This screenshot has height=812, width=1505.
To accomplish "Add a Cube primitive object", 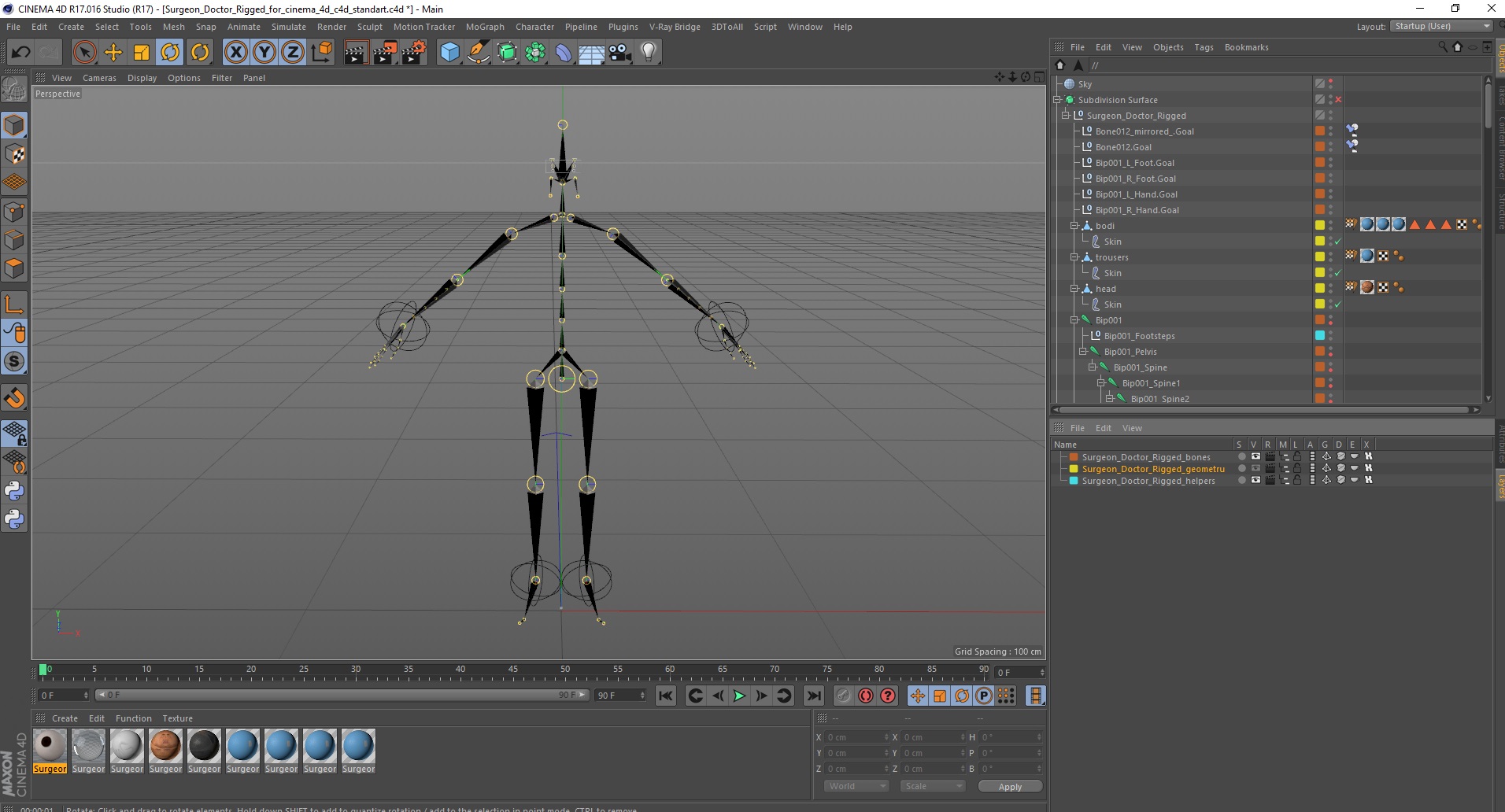I will 449,53.
